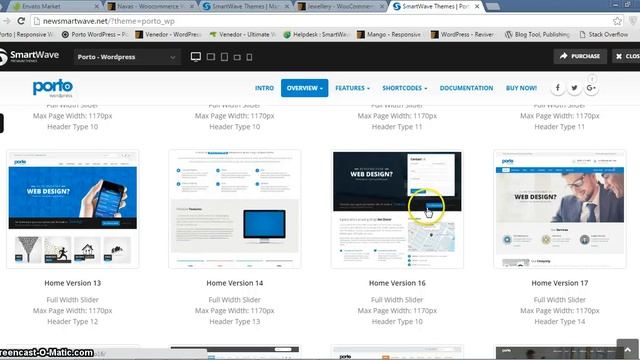This screenshot has height=360, width=640.
Task: Open the WordPress - Reviver bookmark
Action: 463,35
